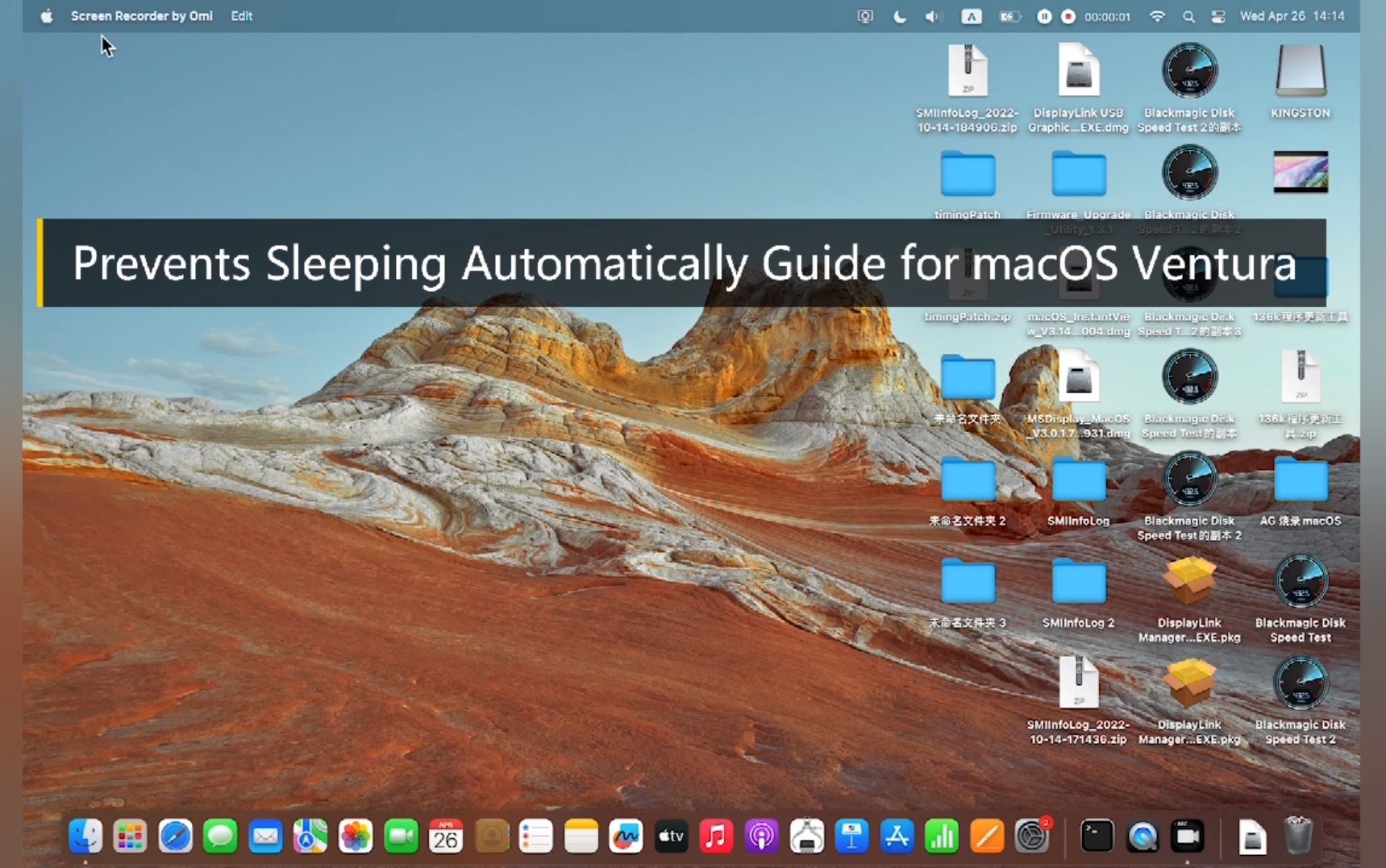Pause the screen recording in the menu bar
The height and width of the screenshot is (868, 1386).
(1044, 16)
